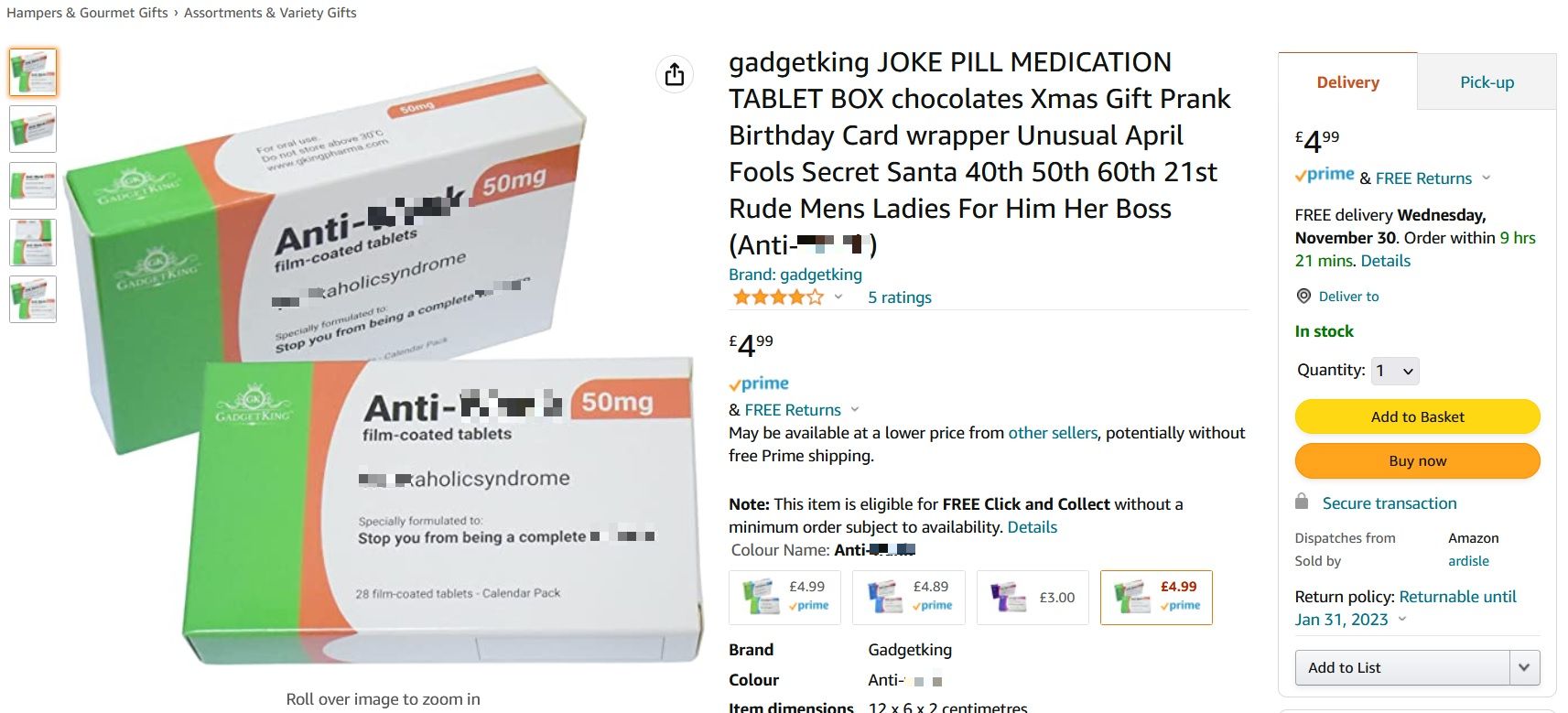Viewport: 1568px width, 713px height.
Task: Switch to the Delivery tab
Action: pyautogui.click(x=1347, y=82)
